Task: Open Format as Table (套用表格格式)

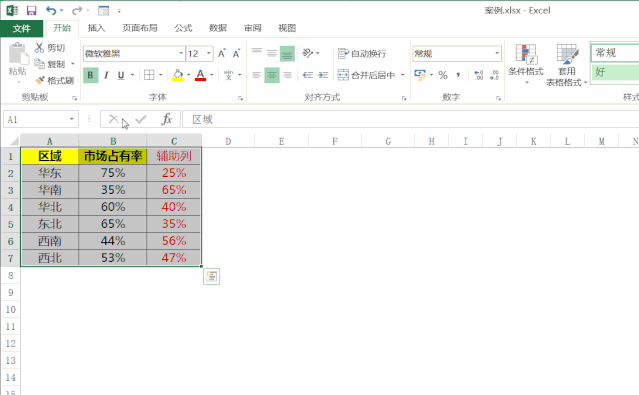Action: point(566,65)
